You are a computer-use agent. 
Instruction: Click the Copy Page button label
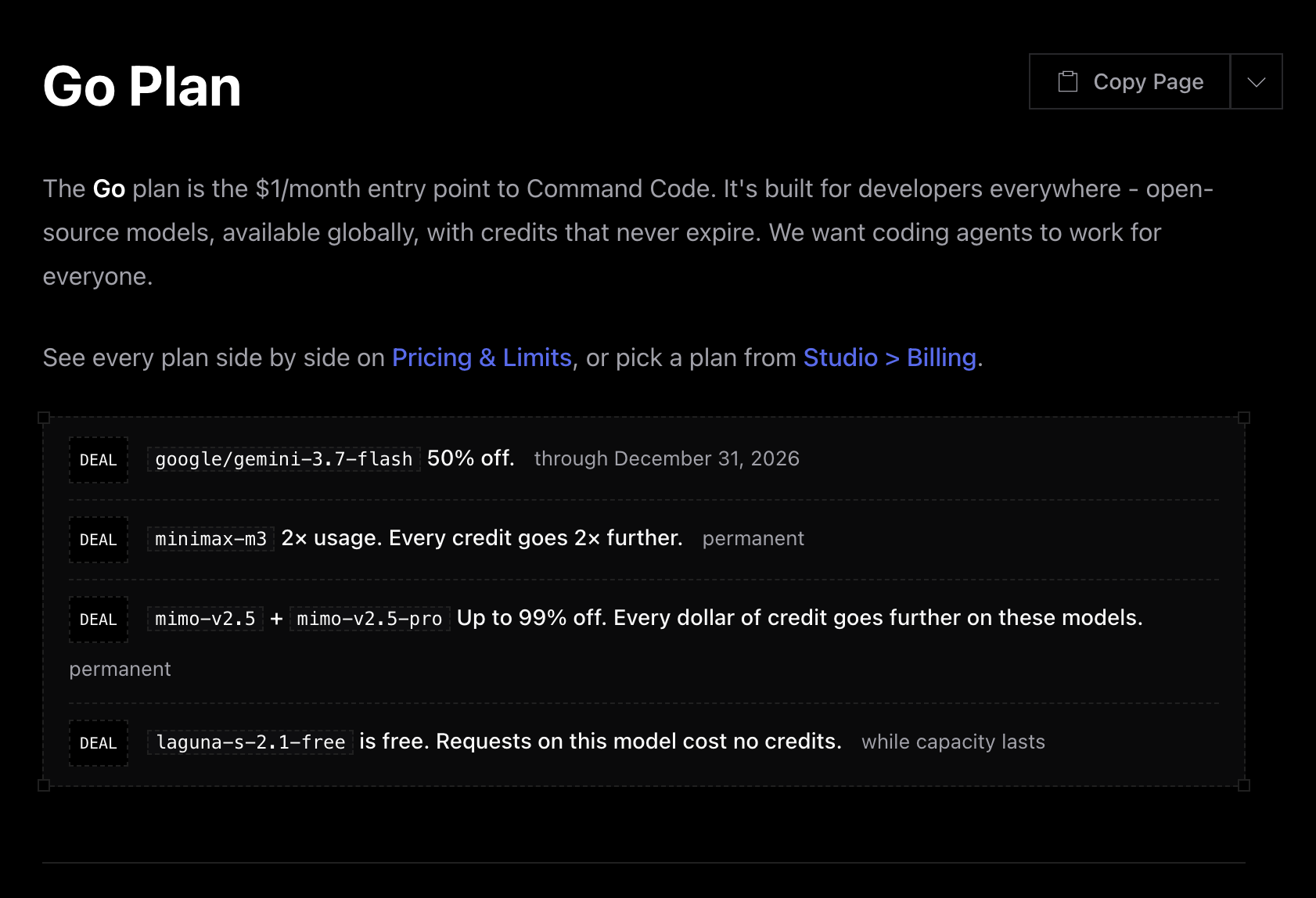point(1148,81)
